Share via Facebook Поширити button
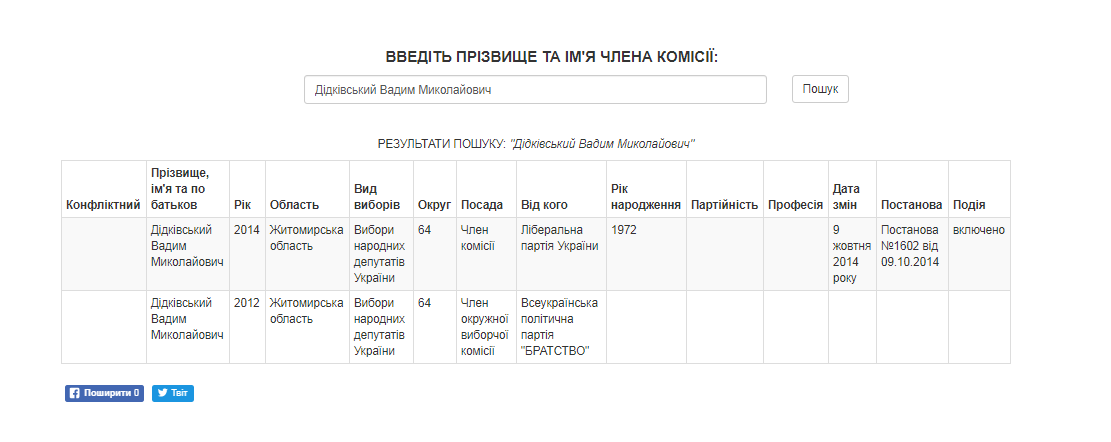 (x=104, y=393)
